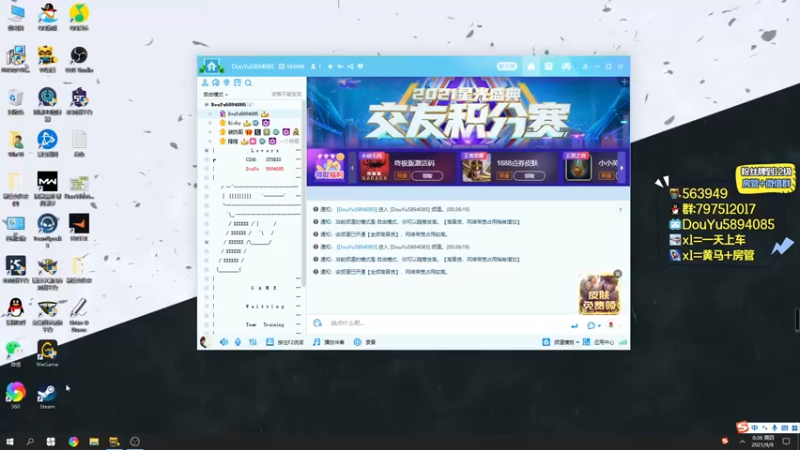Open the 自由模式 speaking mode dropdown
Image resolution: width=800 pixels, height=450 pixels.
pyautogui.click(x=216, y=94)
